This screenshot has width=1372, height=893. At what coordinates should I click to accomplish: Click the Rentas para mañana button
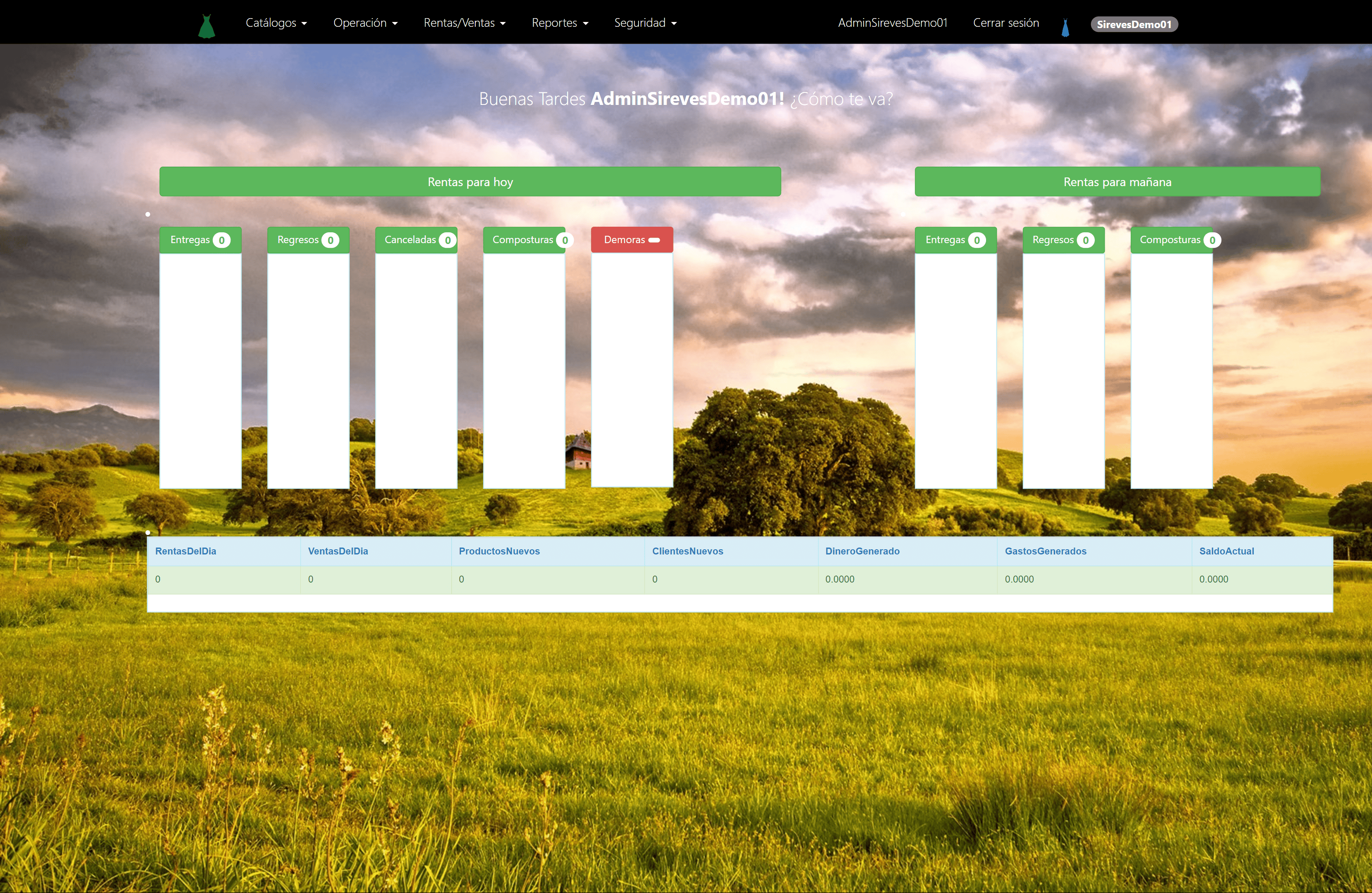1117,182
